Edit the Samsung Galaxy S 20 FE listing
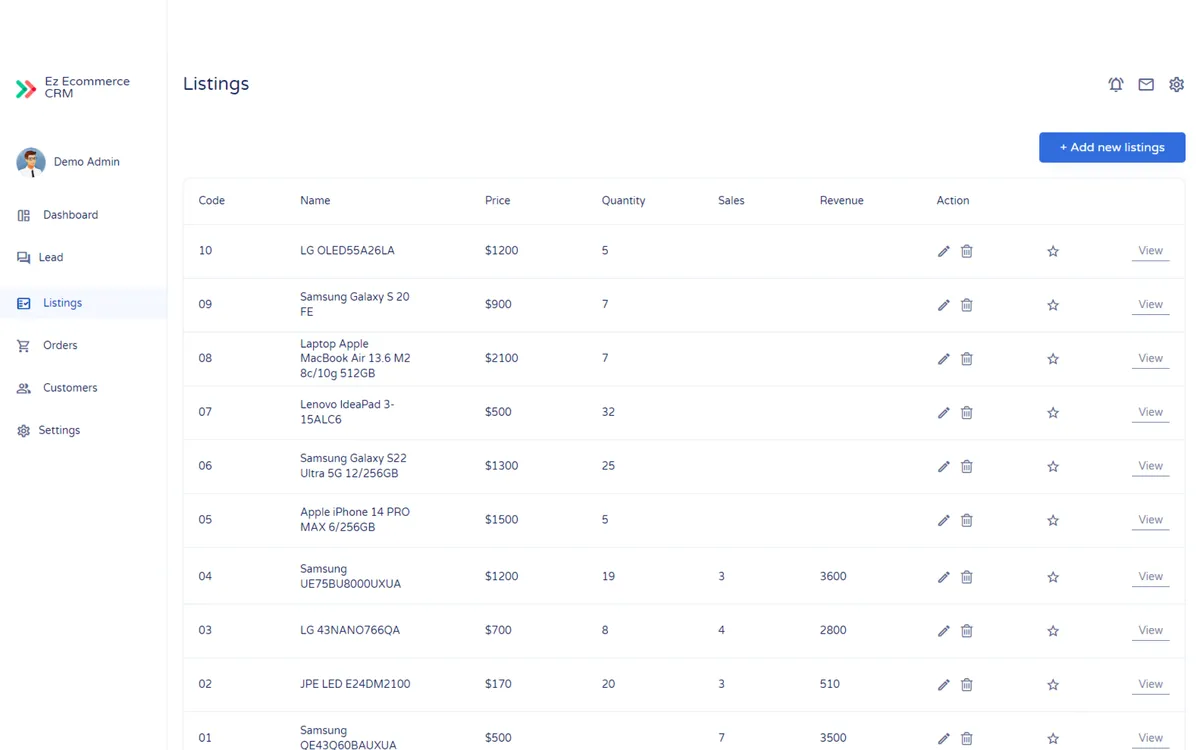This screenshot has height=750, width=1200. pyautogui.click(x=943, y=305)
